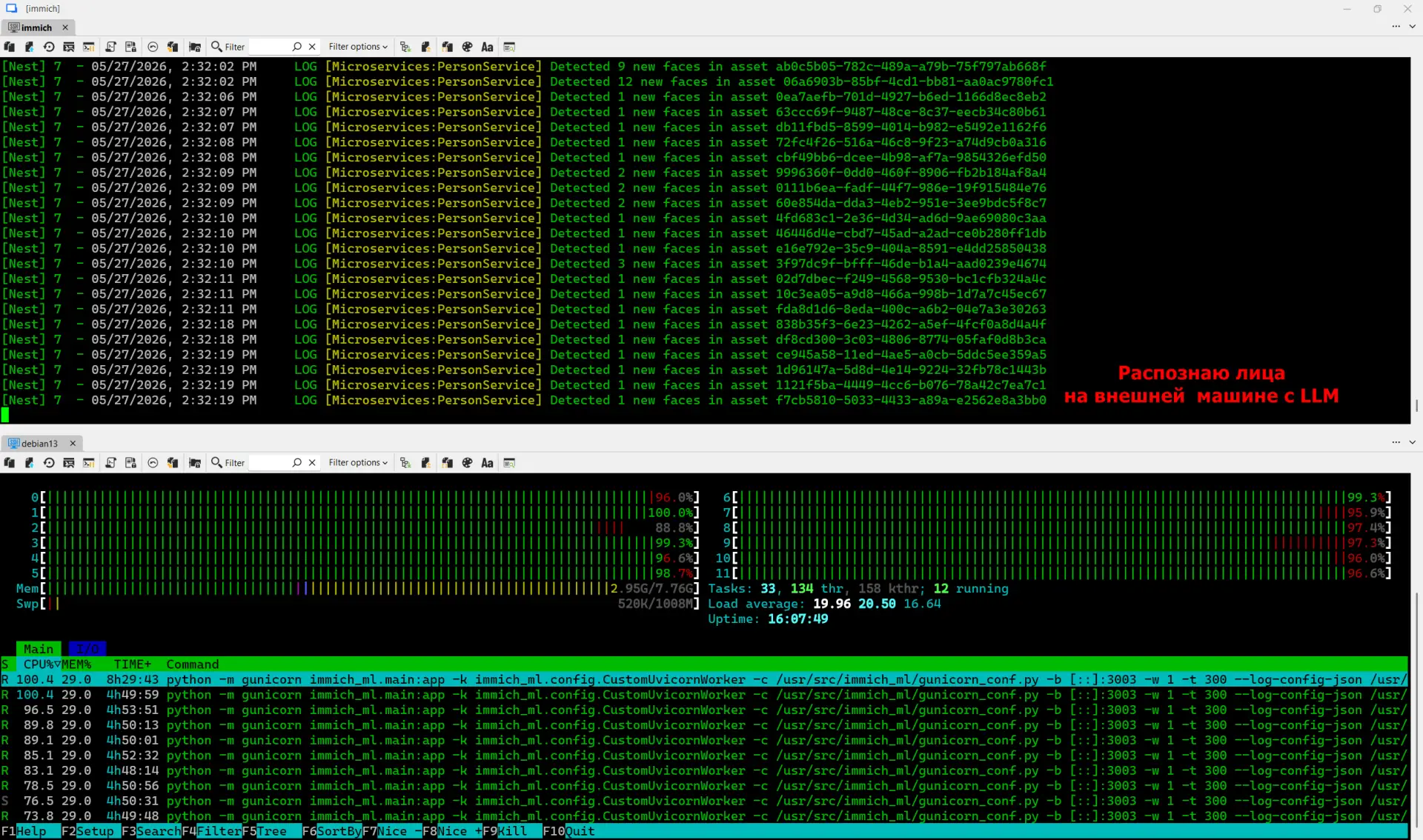Close the debian13 tab

coord(73,444)
